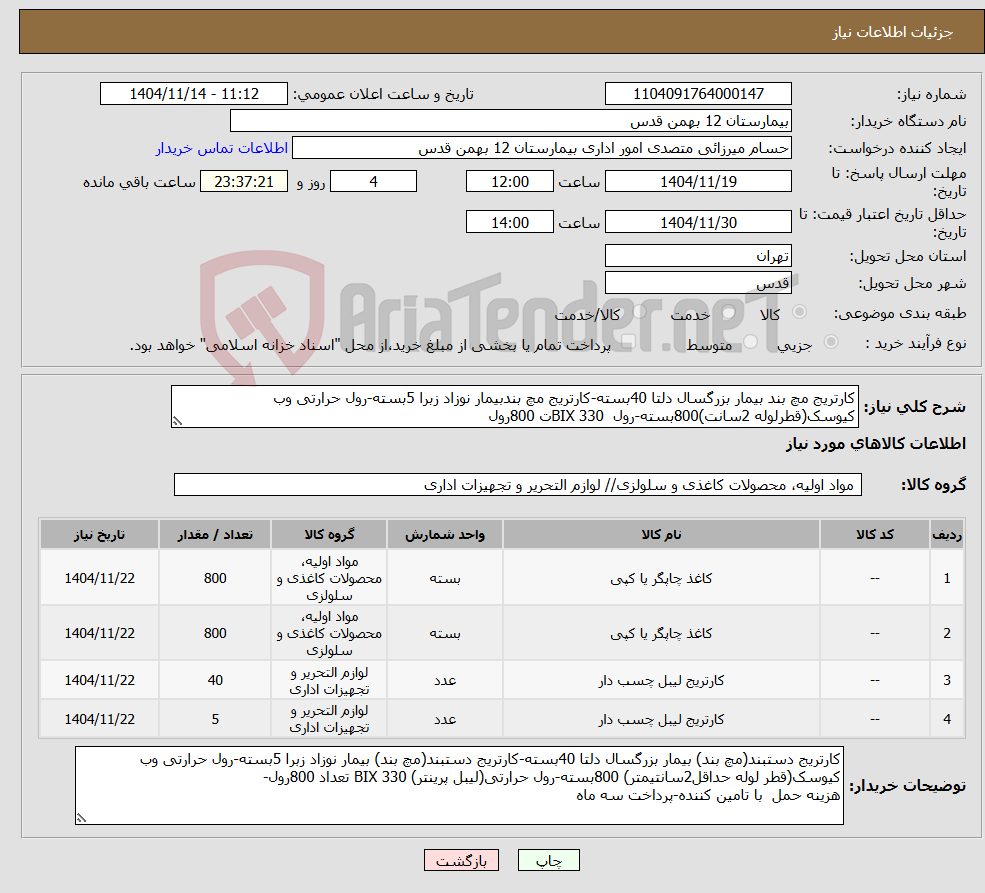The image size is (985, 893).
Task: Select the کالا radio button
Action: pos(800,311)
